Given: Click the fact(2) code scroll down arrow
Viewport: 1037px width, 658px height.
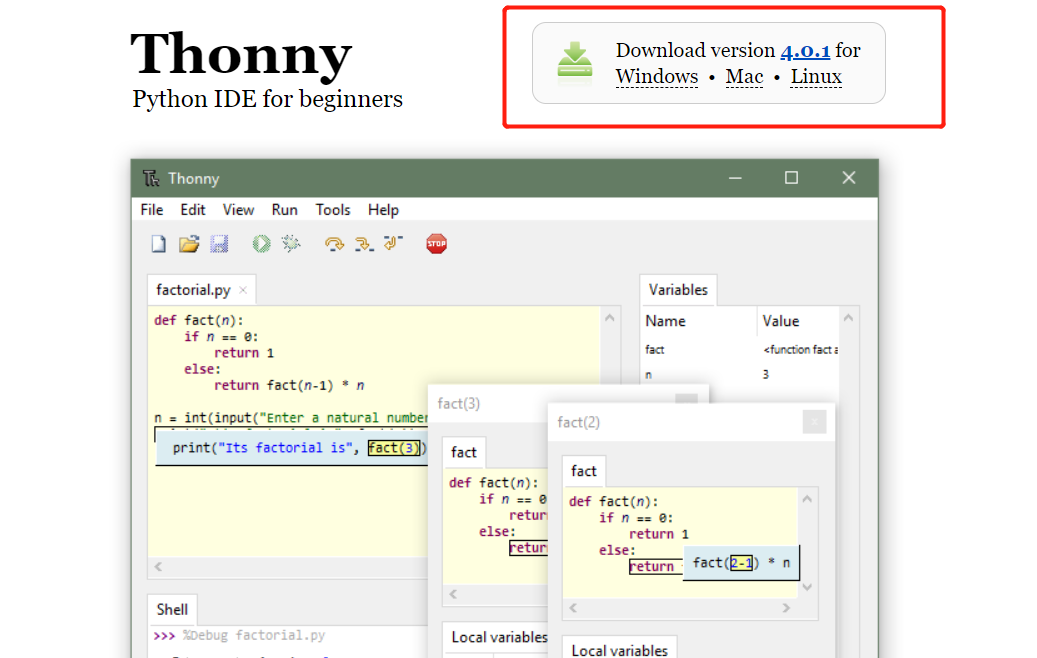Looking at the screenshot, I should pyautogui.click(x=807, y=587).
